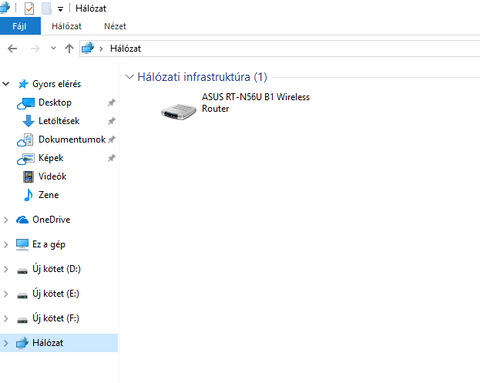Click the Képek pictures icon
Image resolution: width=480 pixels, height=383 pixels.
[26, 159]
